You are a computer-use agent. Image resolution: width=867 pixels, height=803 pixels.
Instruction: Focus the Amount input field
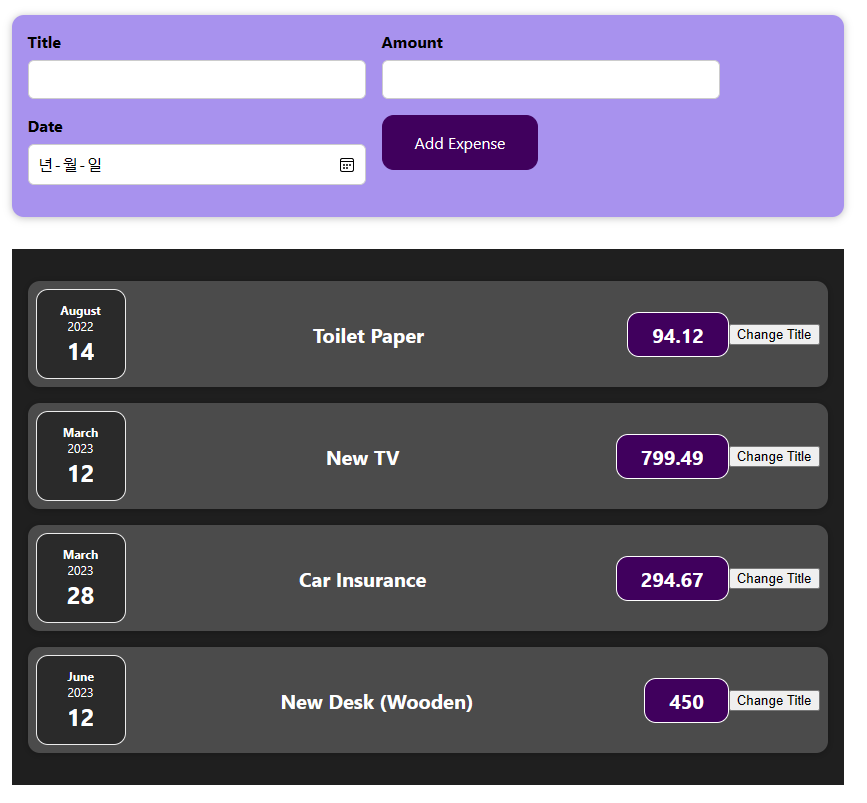[x=551, y=80]
